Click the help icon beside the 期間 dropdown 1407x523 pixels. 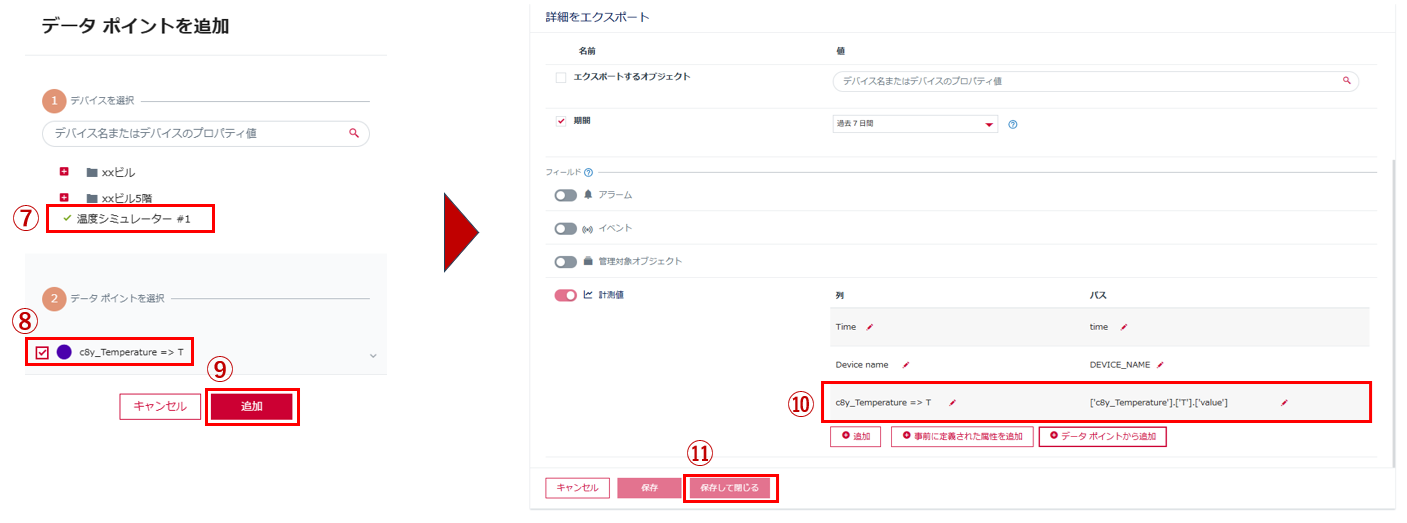coord(1013,125)
